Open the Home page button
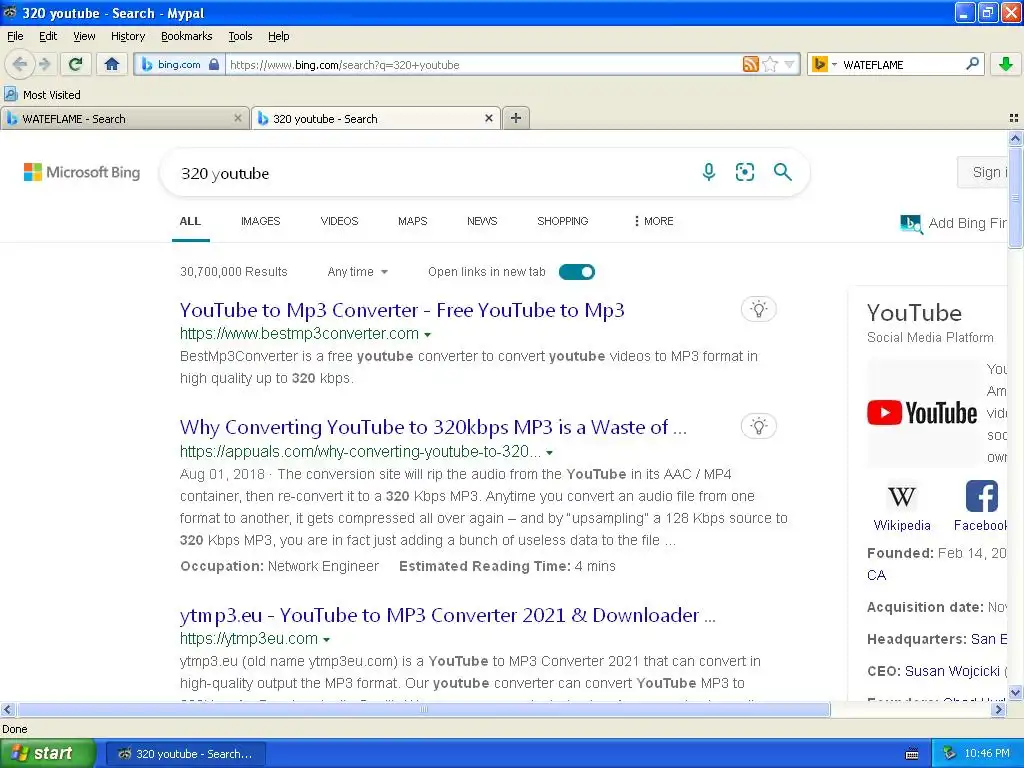Image resolution: width=1024 pixels, height=768 pixels. [x=112, y=64]
